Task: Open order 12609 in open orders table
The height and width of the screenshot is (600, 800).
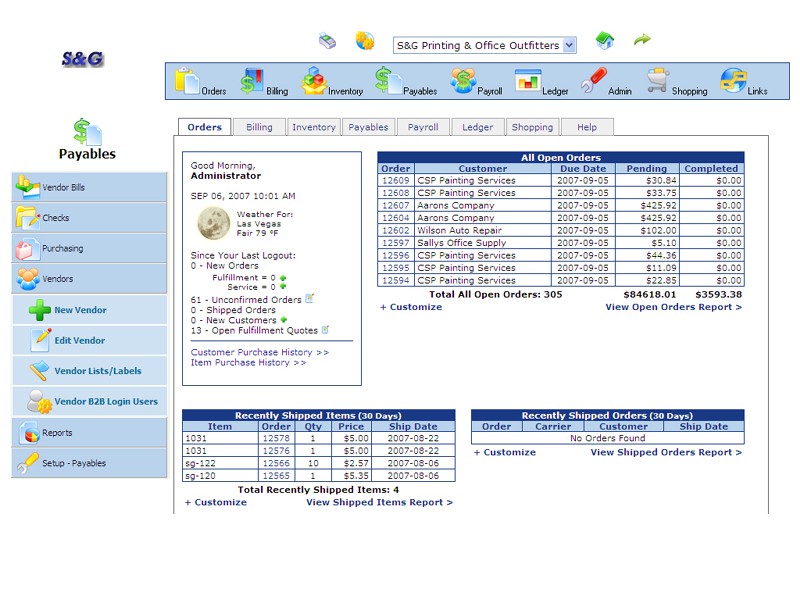Action: point(396,181)
